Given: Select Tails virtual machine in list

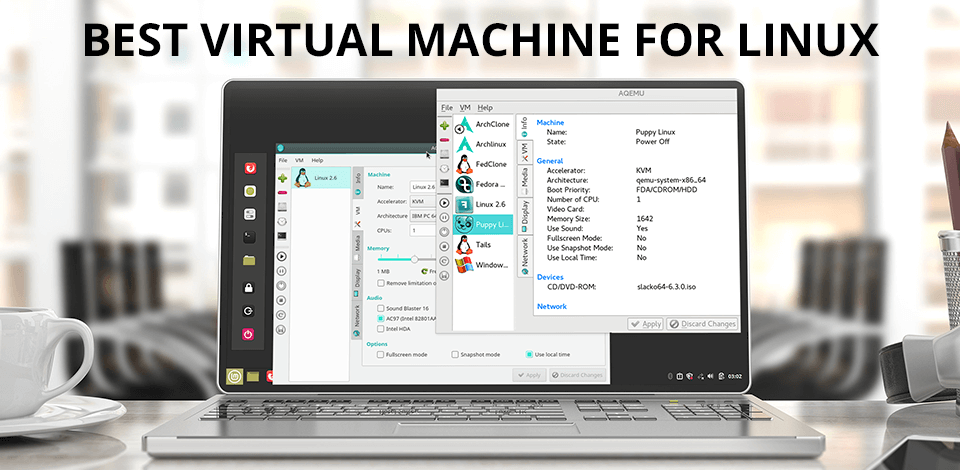Looking at the screenshot, I should [483, 245].
